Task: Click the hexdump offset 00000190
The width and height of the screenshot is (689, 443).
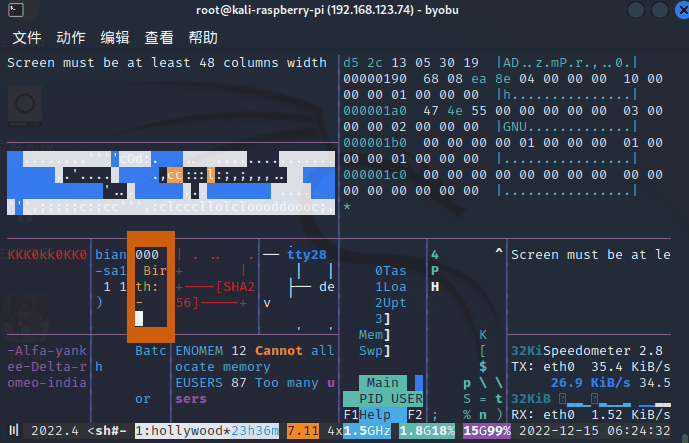Action: [x=375, y=79]
